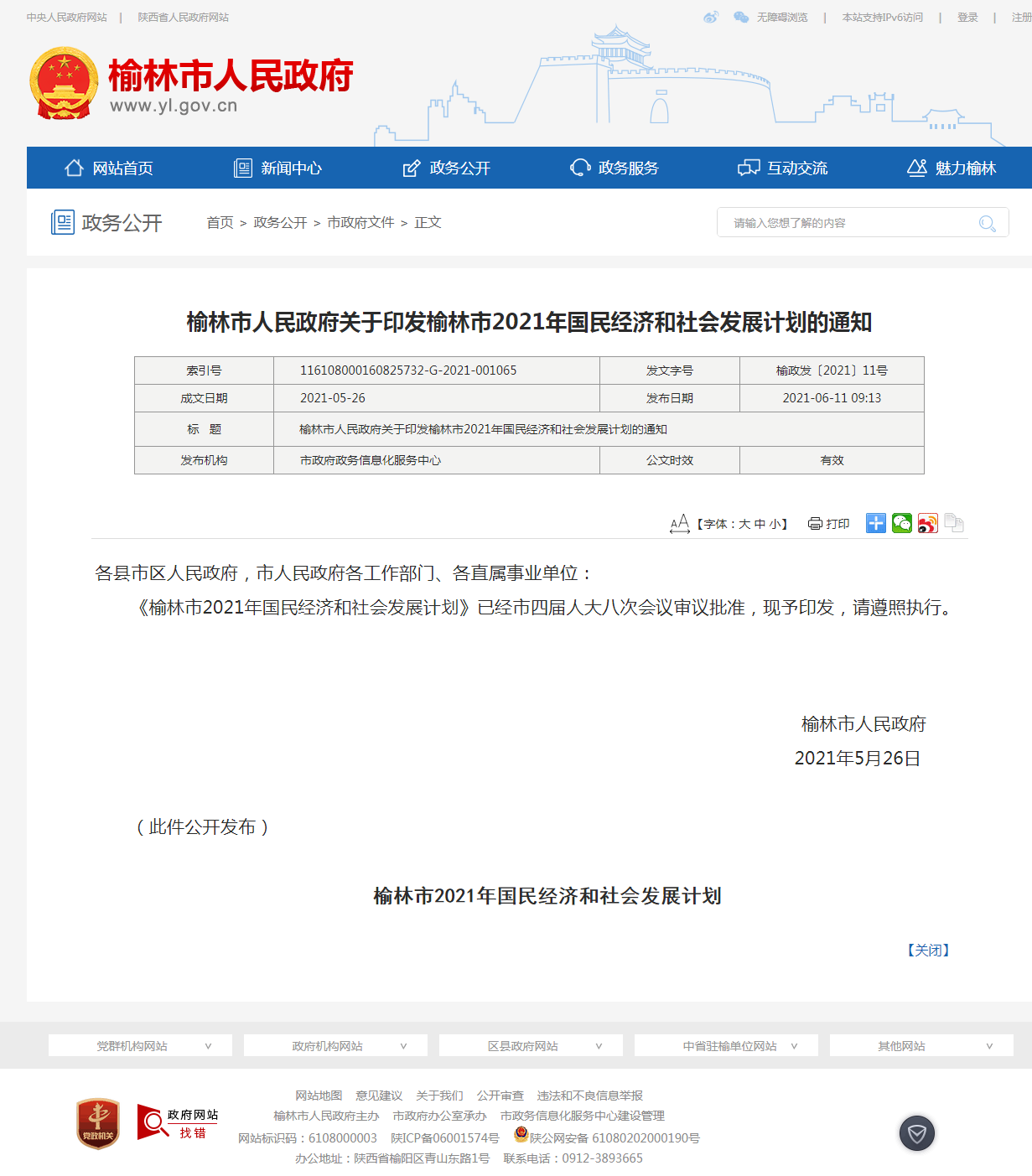Viewport: 1032px width, 1176px height.
Task: Click the search magnifier icon
Action: coord(987,223)
